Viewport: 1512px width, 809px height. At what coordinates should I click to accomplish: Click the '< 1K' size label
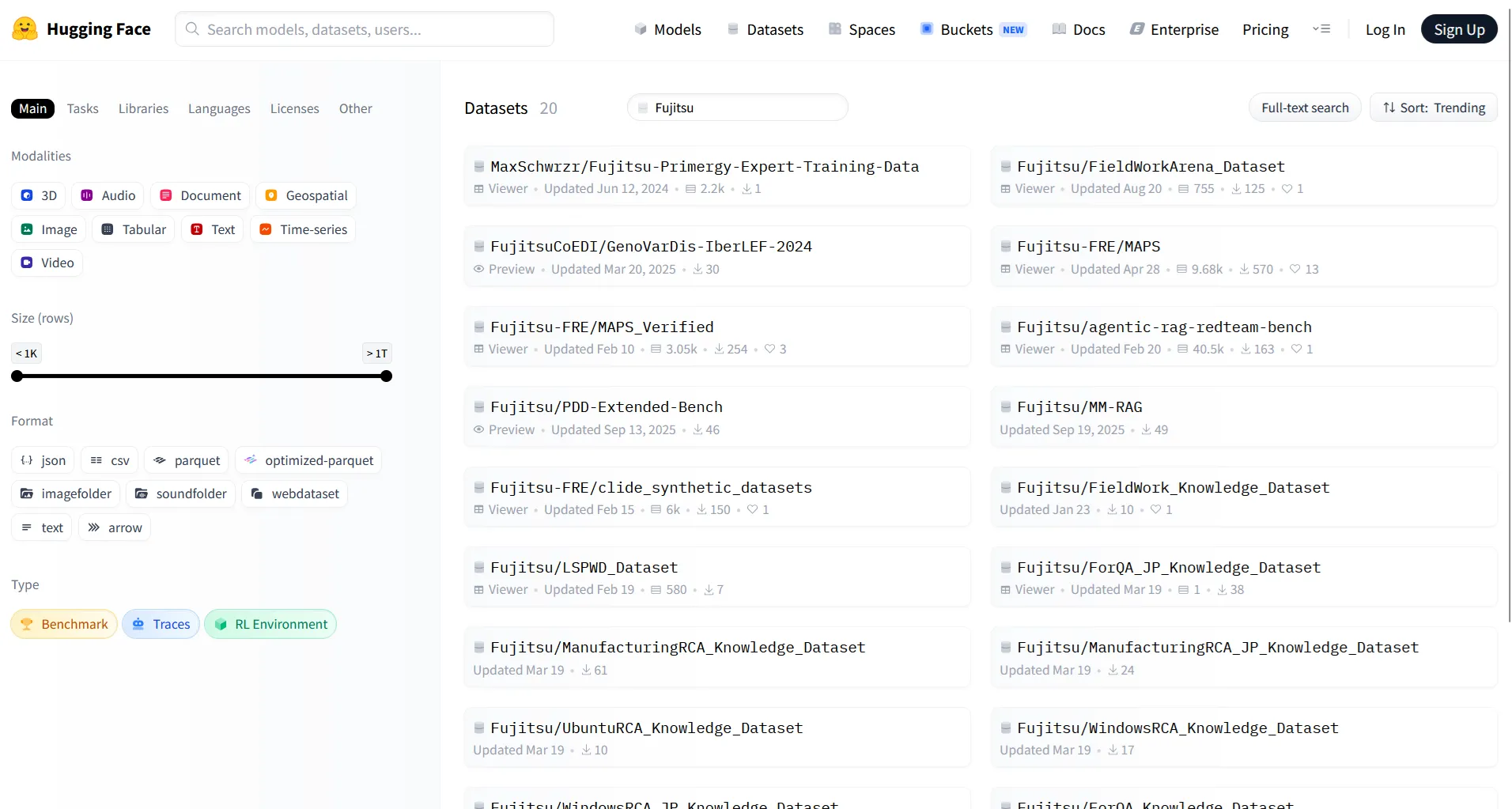coord(27,353)
